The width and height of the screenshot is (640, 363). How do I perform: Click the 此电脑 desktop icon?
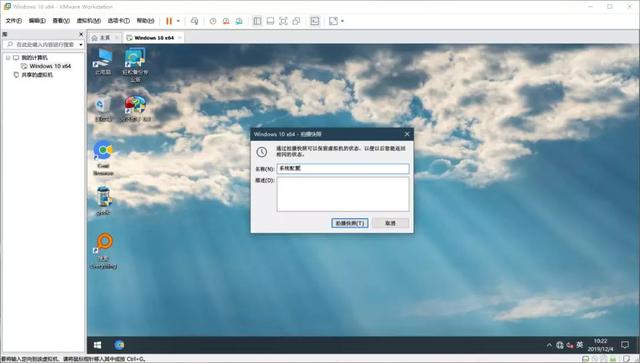(x=103, y=62)
